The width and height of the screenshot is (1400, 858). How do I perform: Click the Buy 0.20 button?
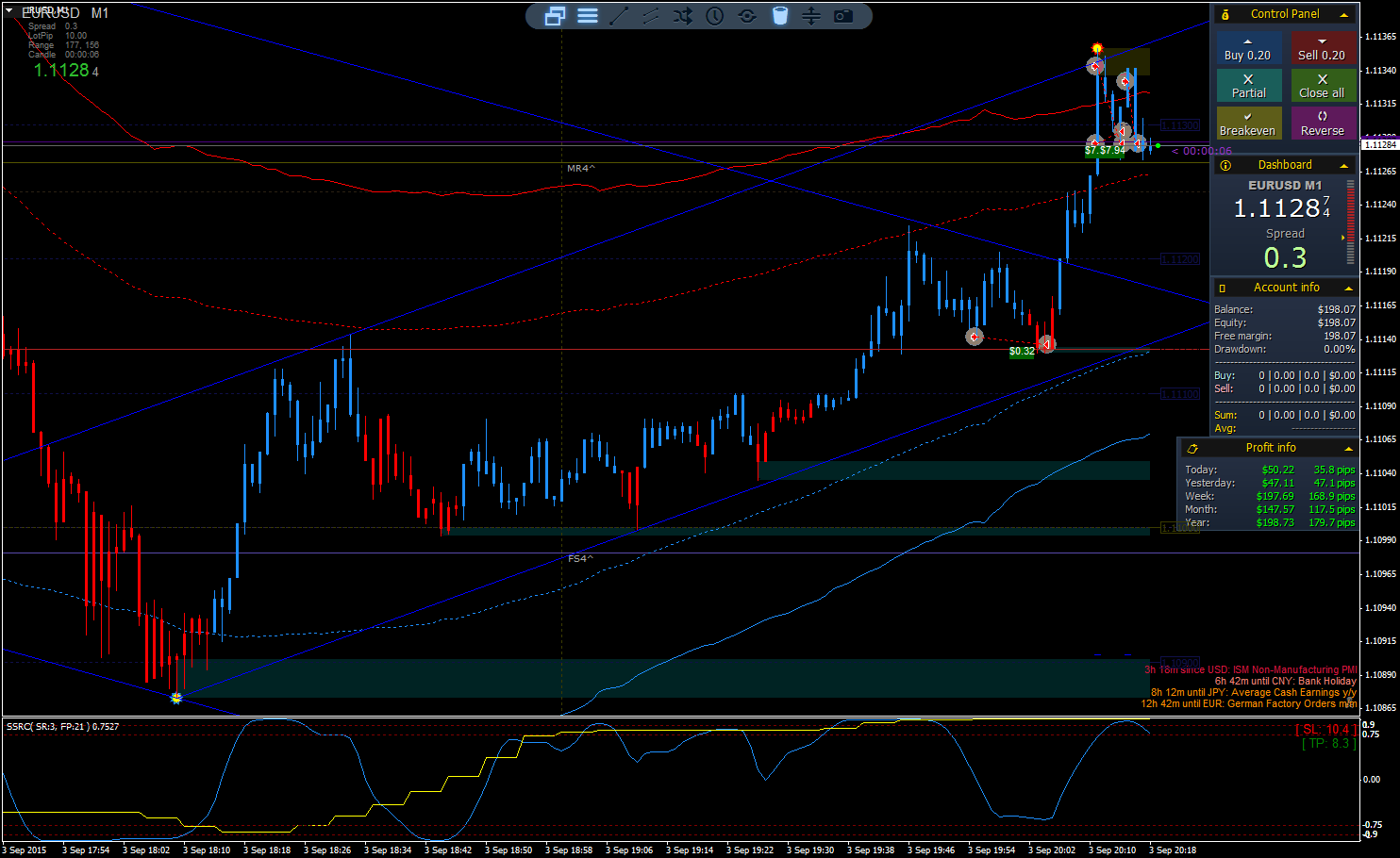pos(1248,49)
